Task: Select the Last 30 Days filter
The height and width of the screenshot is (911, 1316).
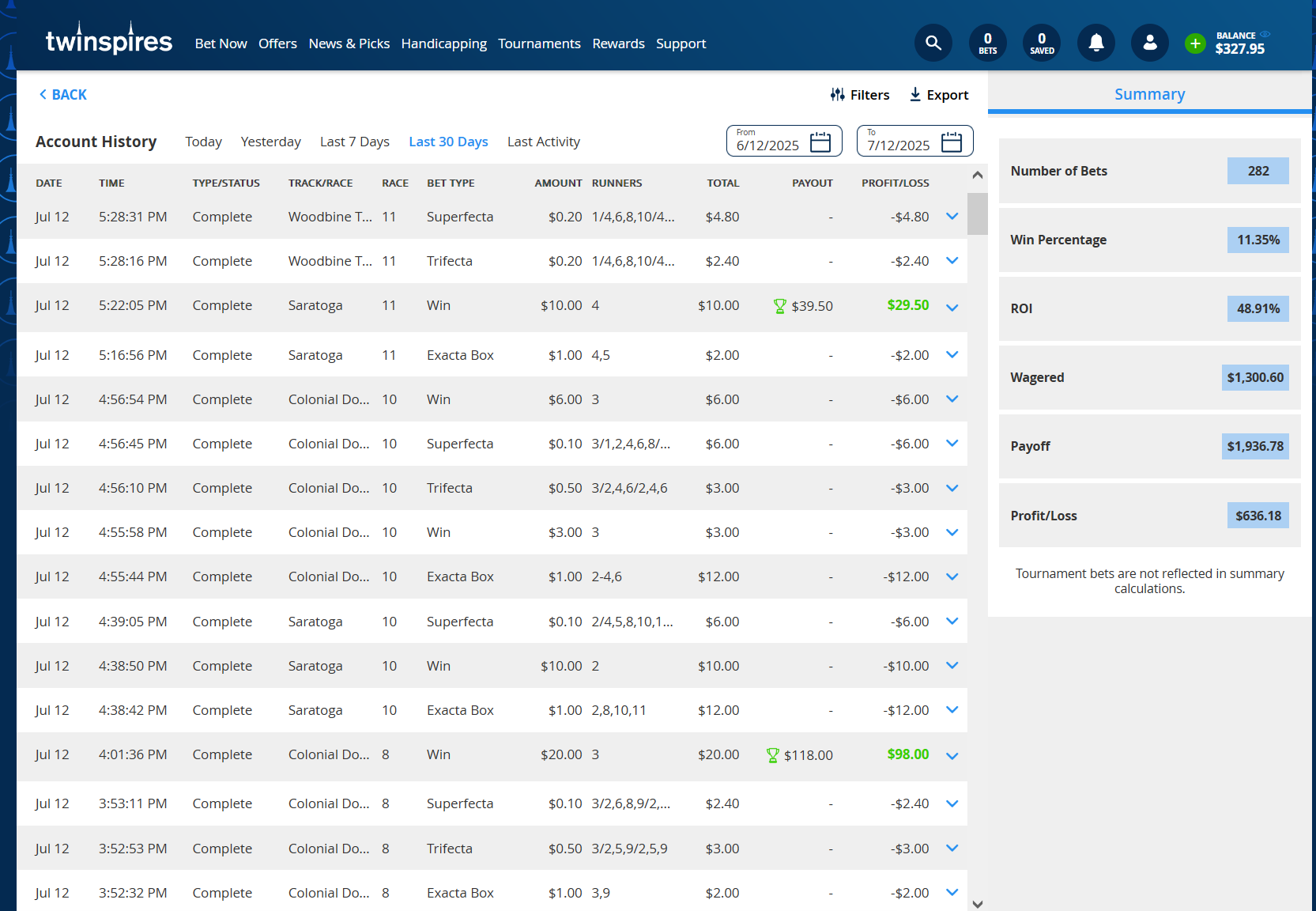Action: pyautogui.click(x=448, y=142)
